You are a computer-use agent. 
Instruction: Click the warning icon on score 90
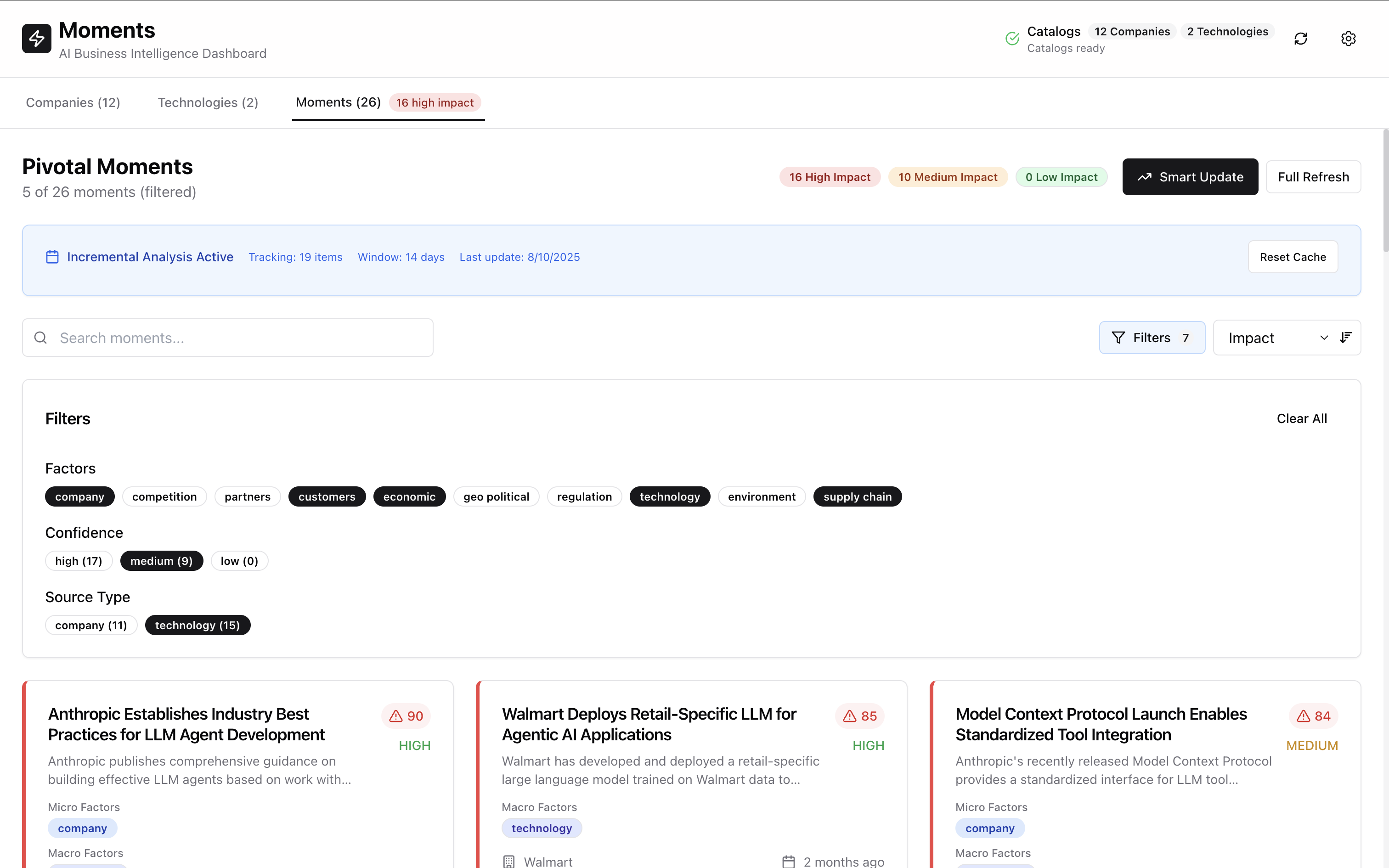396,716
